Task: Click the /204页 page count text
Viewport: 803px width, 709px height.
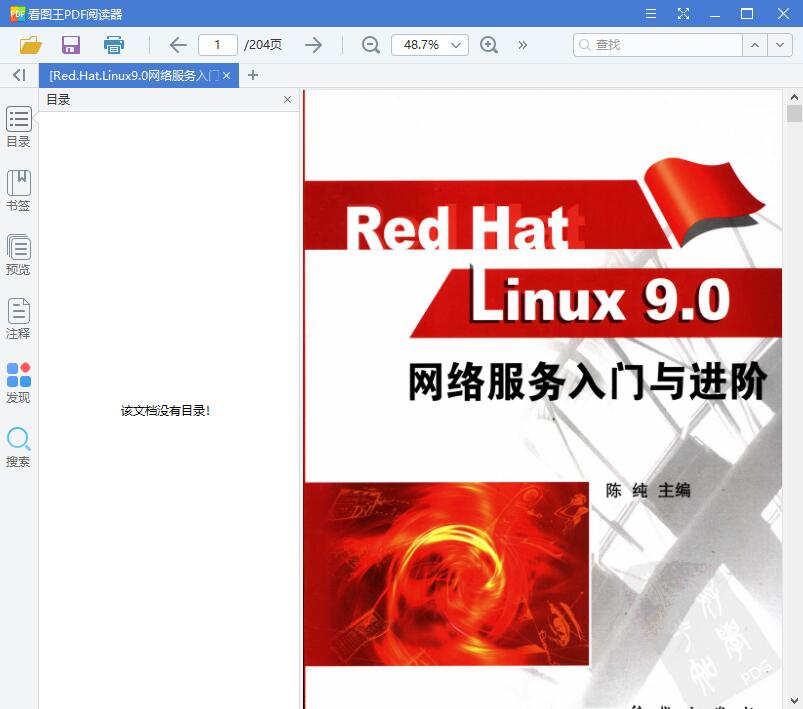Action: click(x=263, y=45)
